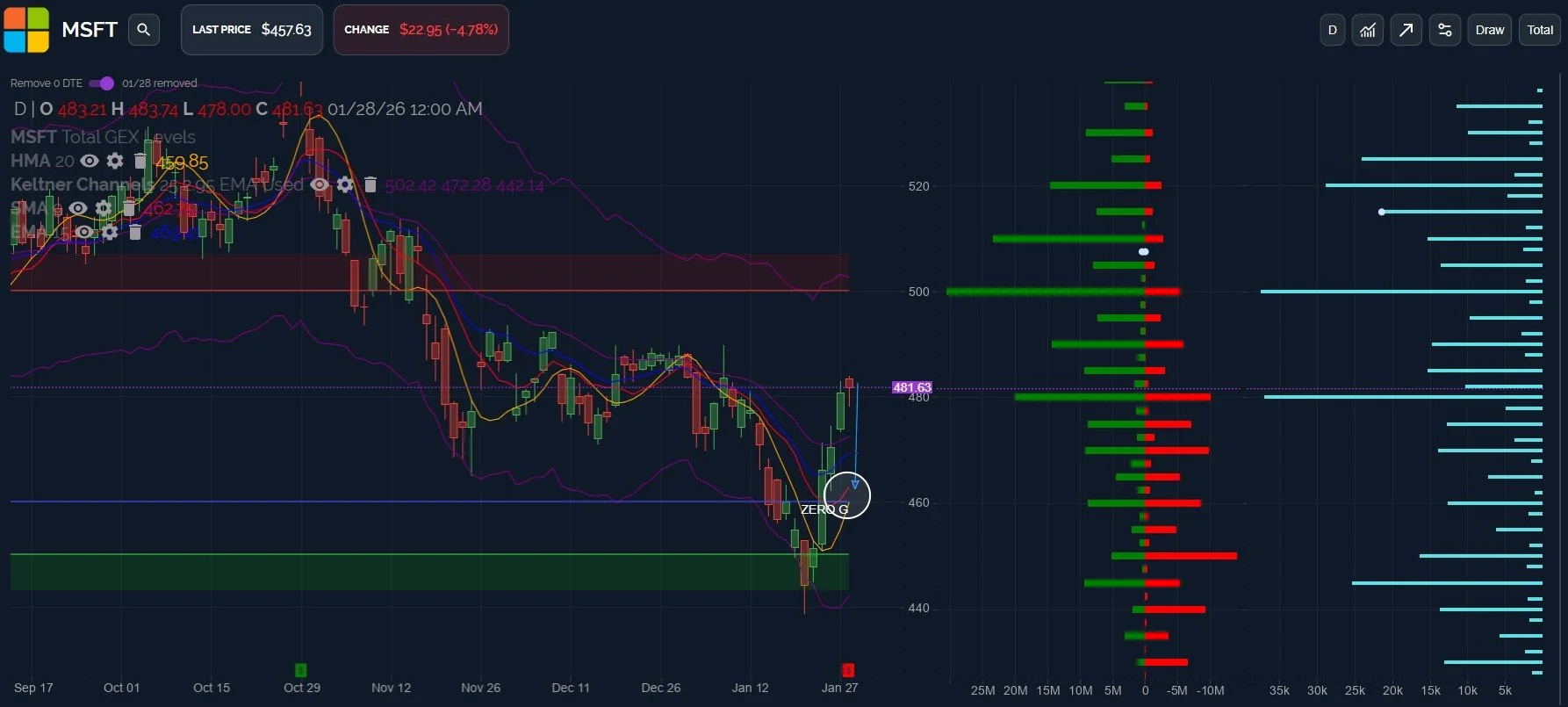
Task: Open HMA 20 indicator settings gear
Action: (x=115, y=161)
